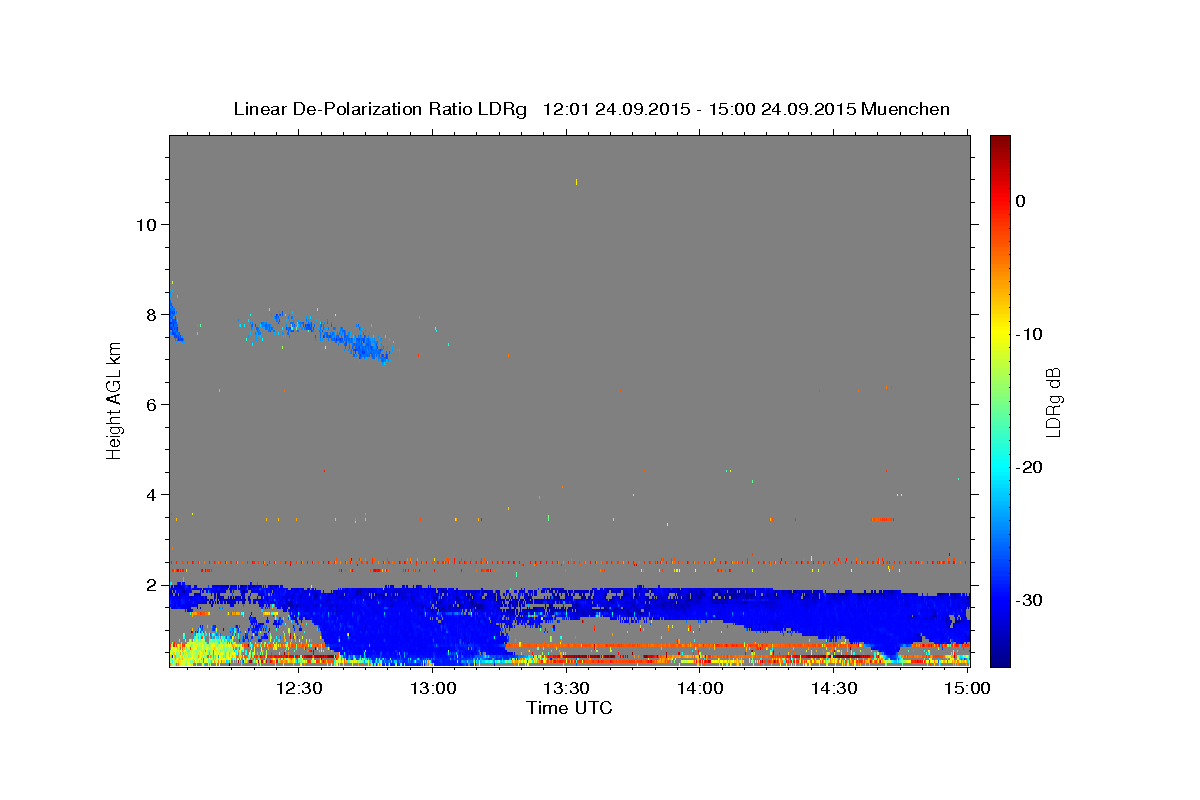The height and width of the screenshot is (800, 1200).
Task: Click the 14:00 time tick label
Action: [x=700, y=688]
